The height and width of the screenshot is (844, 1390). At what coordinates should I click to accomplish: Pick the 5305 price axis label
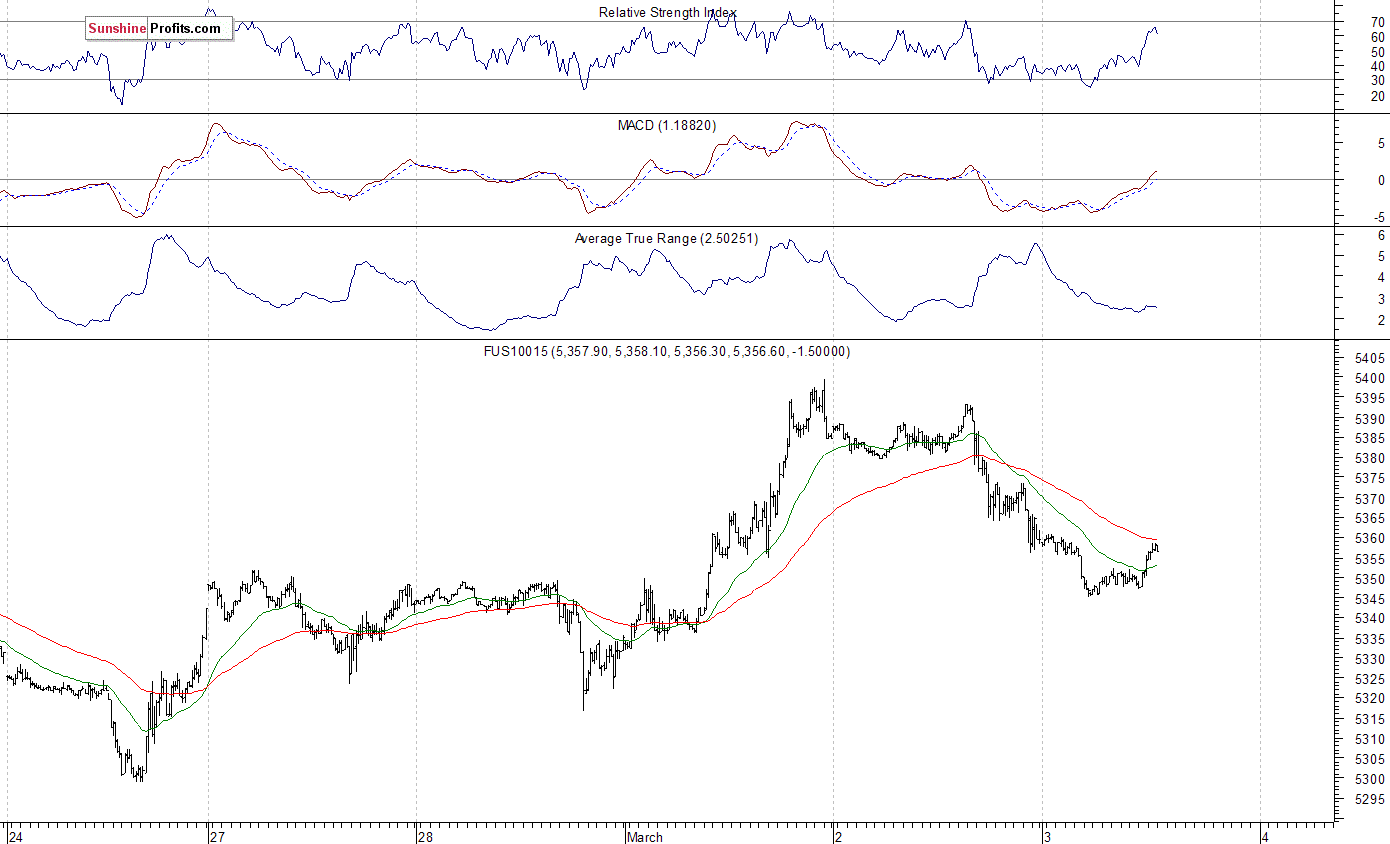1370,759
